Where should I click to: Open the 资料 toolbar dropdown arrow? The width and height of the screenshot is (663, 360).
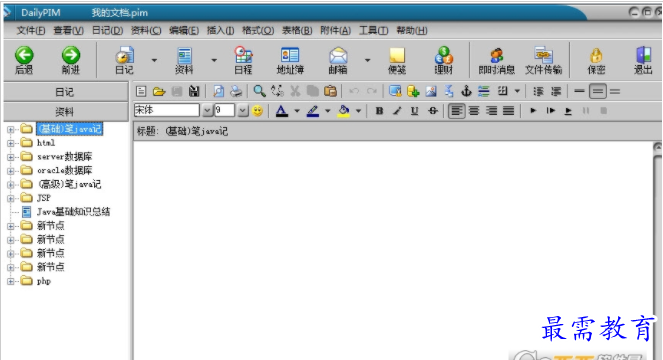pyautogui.click(x=214, y=60)
